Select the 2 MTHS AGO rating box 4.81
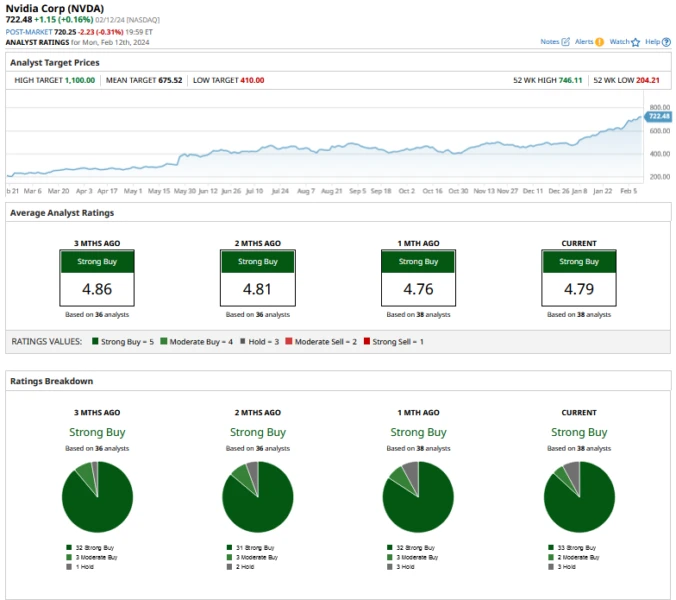Image resolution: width=676 pixels, height=600 pixels. tap(258, 278)
